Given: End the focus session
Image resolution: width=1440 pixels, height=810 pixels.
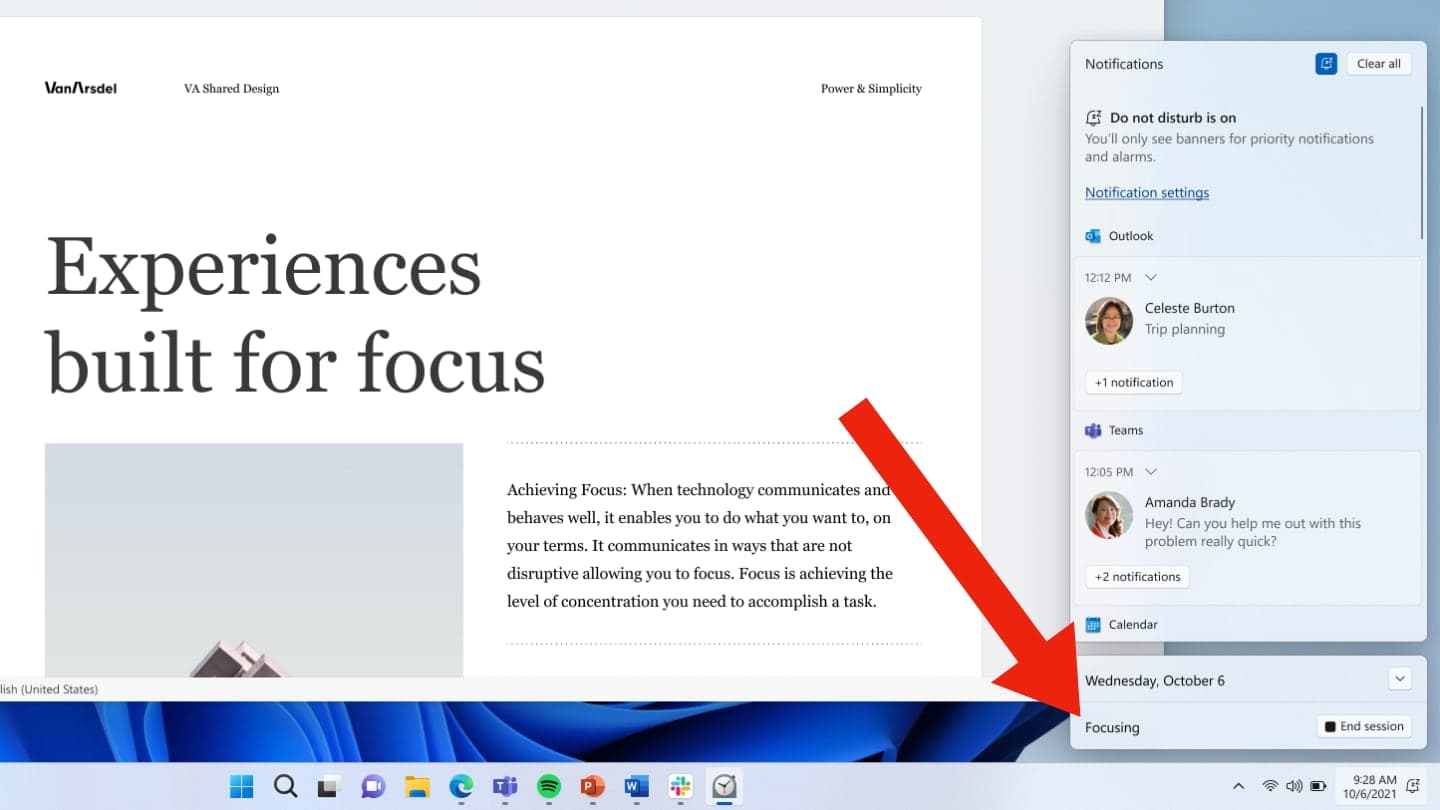Looking at the screenshot, I should click(1364, 727).
